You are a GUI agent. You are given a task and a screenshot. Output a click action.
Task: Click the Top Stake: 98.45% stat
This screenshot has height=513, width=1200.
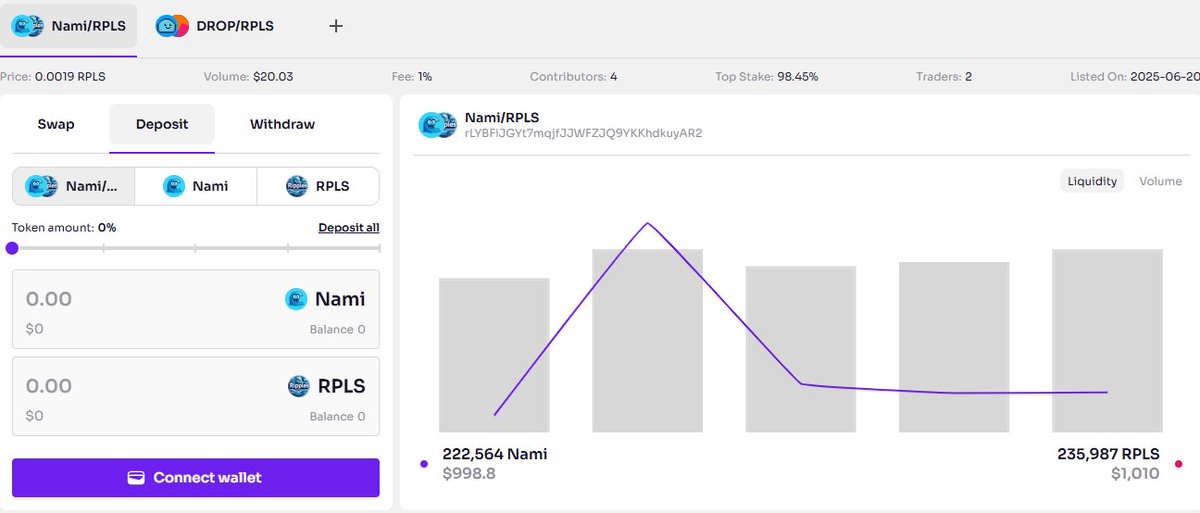766,76
